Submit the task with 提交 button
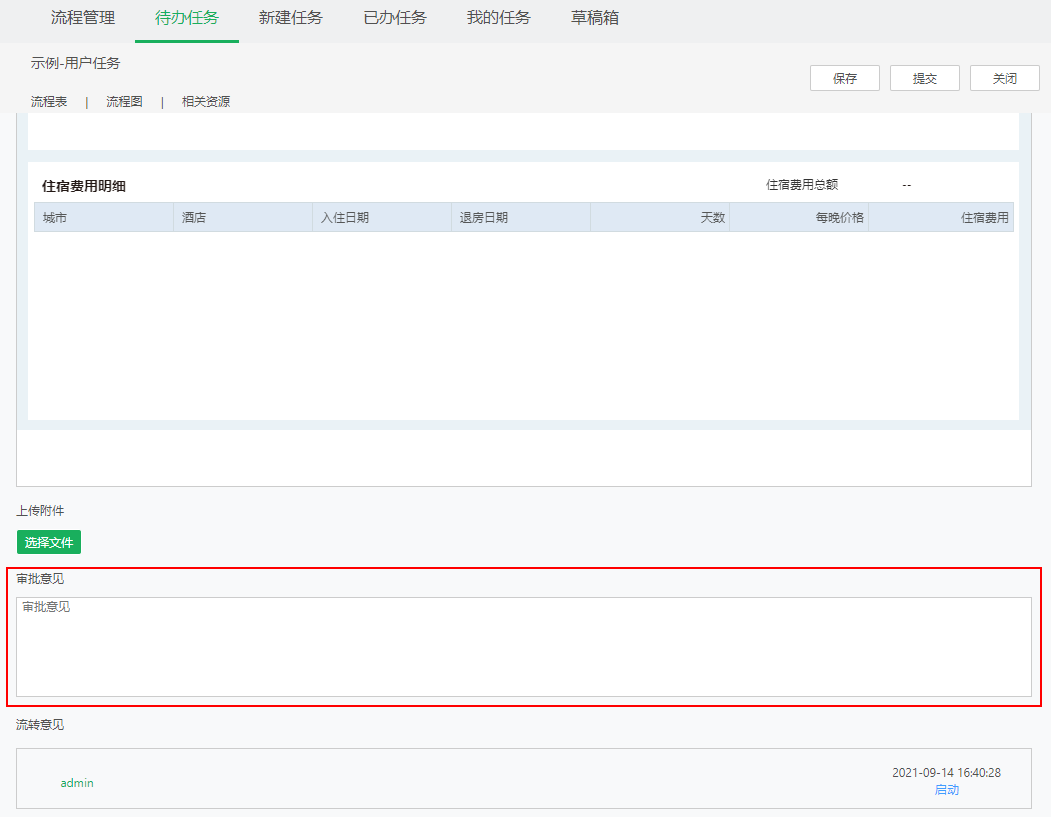The image size is (1051, 817). click(x=925, y=78)
